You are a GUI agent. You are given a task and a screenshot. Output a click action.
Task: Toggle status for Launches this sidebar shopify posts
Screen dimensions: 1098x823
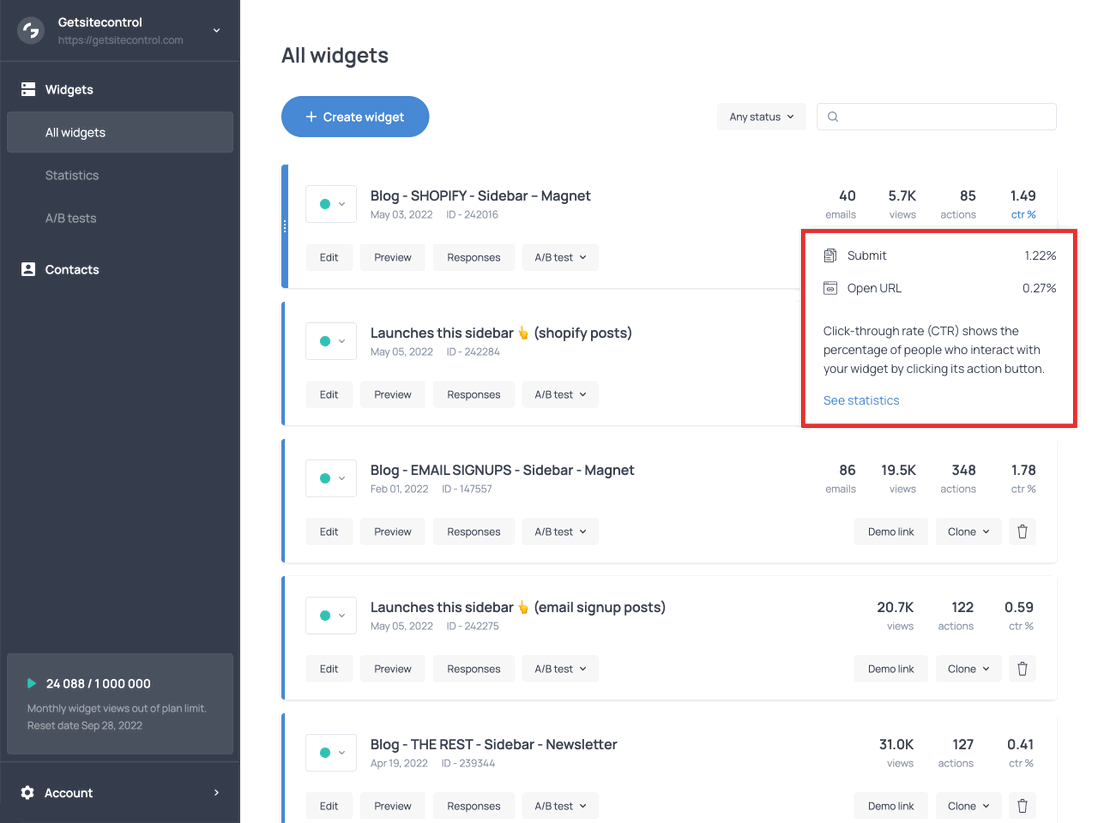(x=325, y=341)
